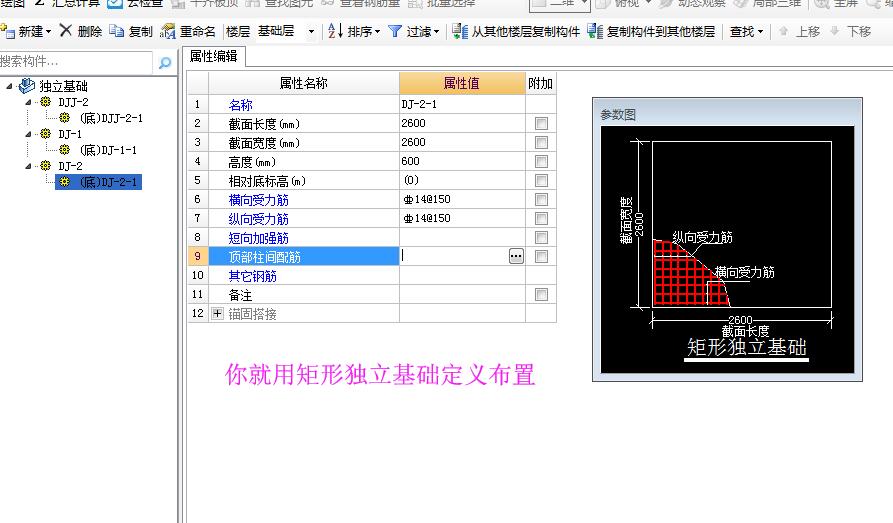Click the 参数图 foundation diagram
Viewport: 893px width, 523px height.
click(x=727, y=250)
